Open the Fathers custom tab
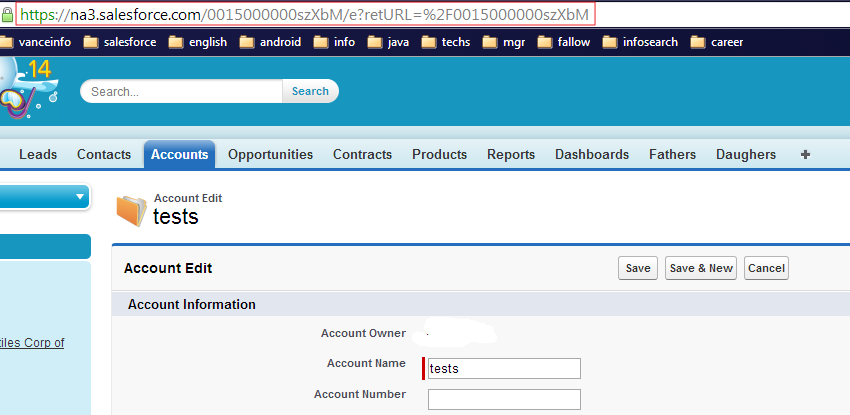Image resolution: width=850 pixels, height=415 pixels. 673,154
